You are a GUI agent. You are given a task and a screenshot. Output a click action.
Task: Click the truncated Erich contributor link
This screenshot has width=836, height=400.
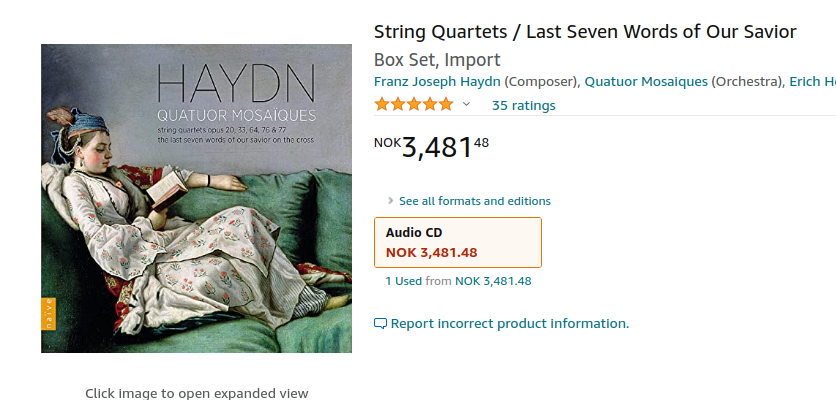coord(811,81)
